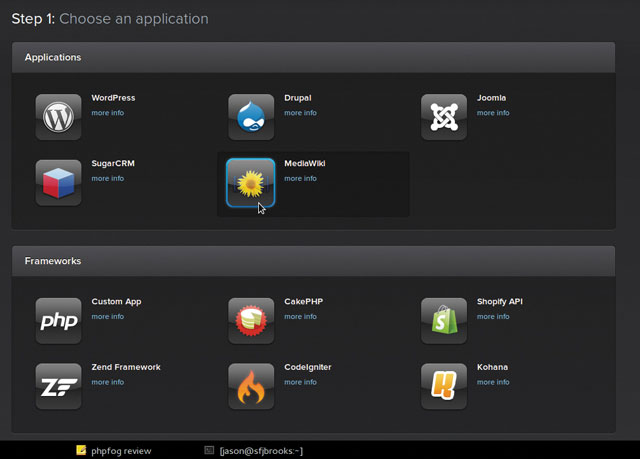Open more info for CakePHP
The width and height of the screenshot is (640, 459).
(x=300, y=316)
